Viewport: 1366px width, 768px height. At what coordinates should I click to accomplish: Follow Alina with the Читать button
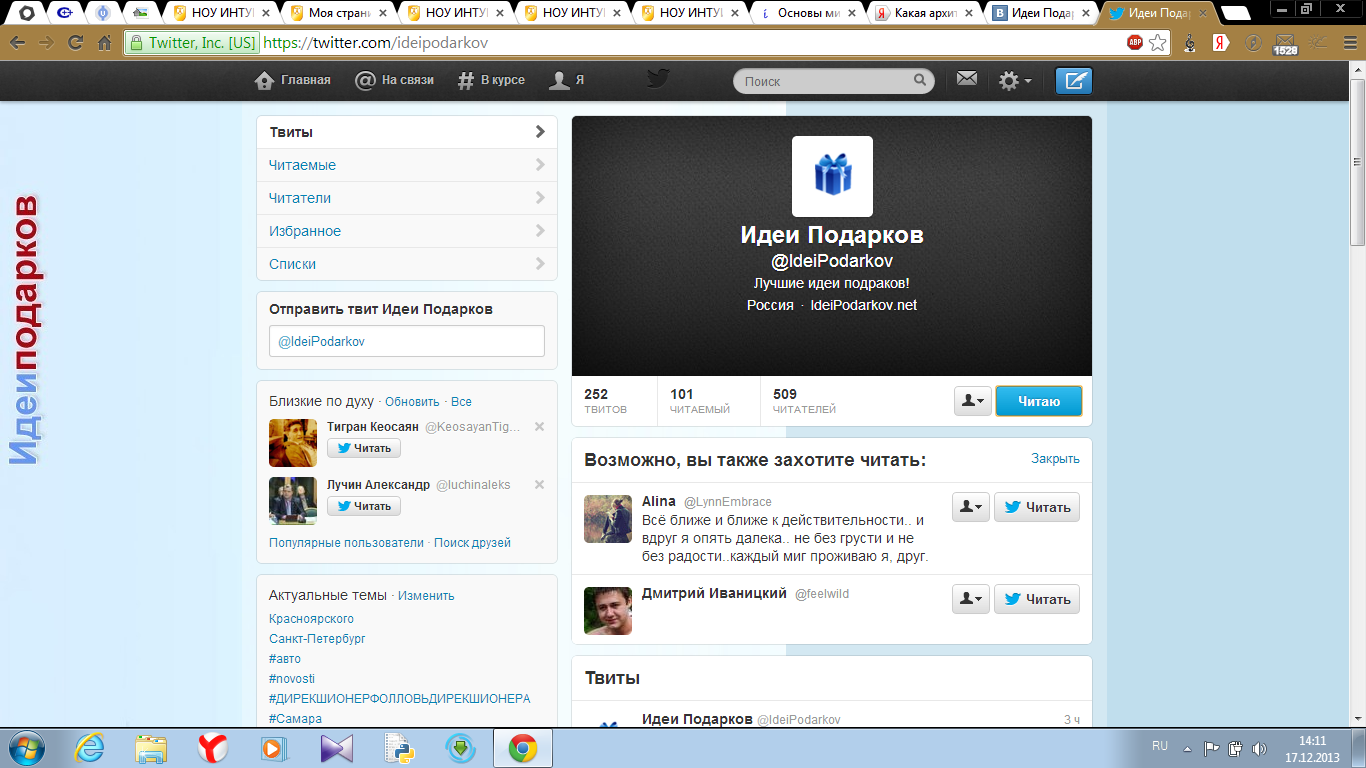(x=1037, y=507)
